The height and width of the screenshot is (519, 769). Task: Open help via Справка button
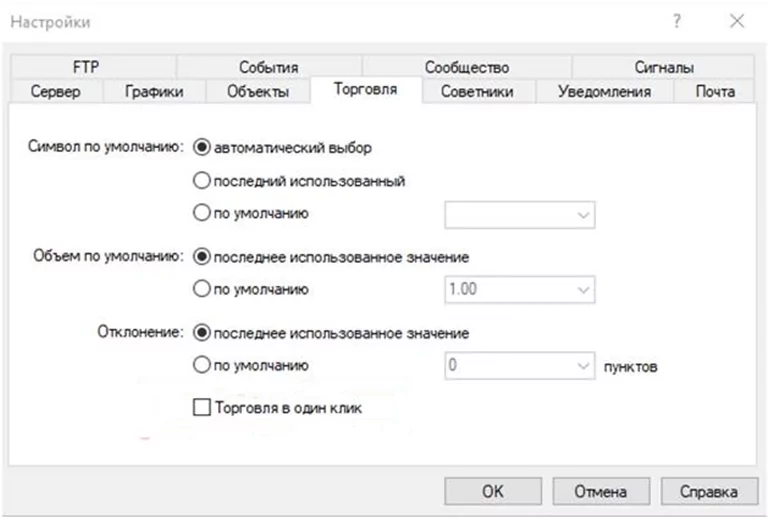pyautogui.click(x=709, y=492)
